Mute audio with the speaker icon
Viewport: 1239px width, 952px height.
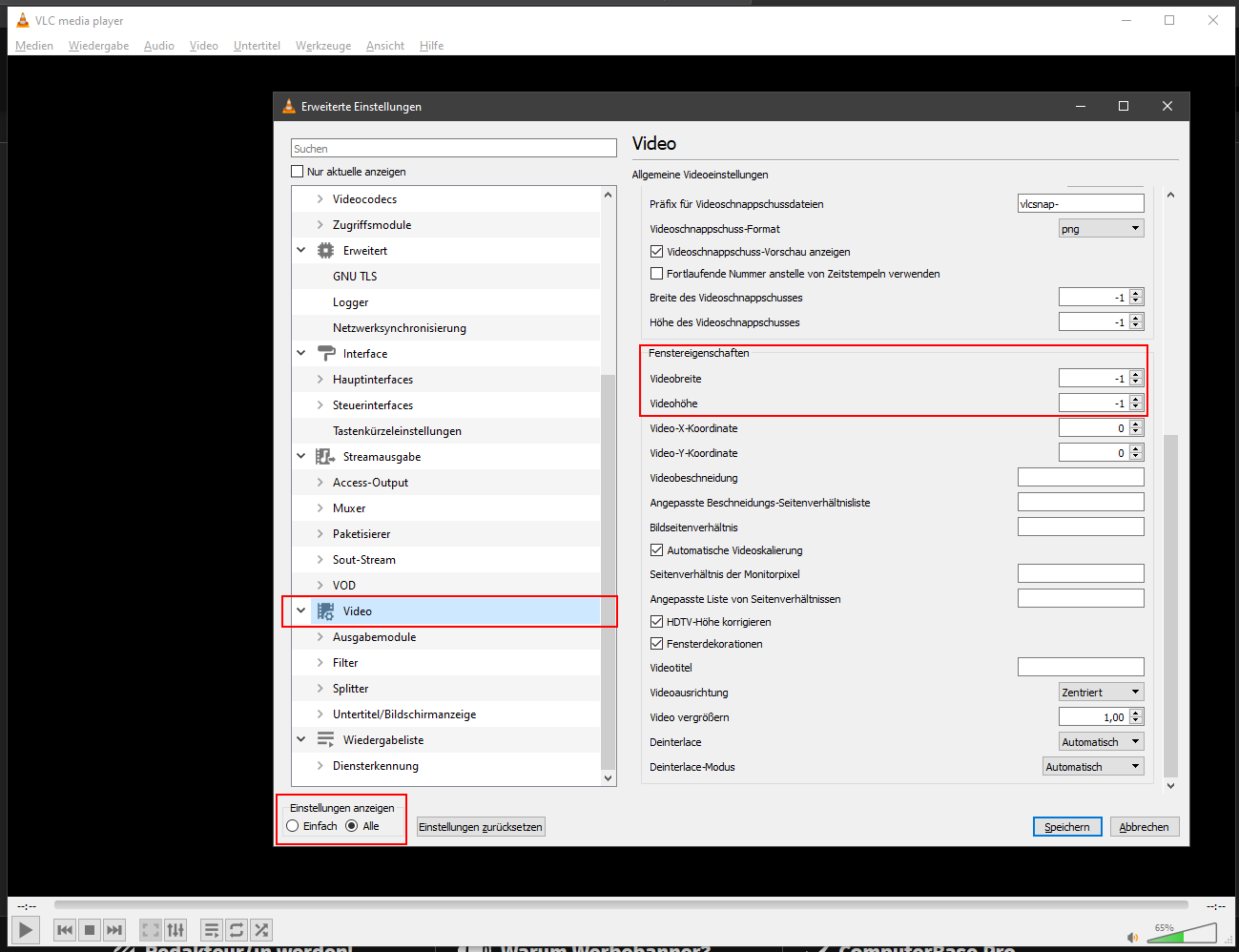tap(1132, 937)
